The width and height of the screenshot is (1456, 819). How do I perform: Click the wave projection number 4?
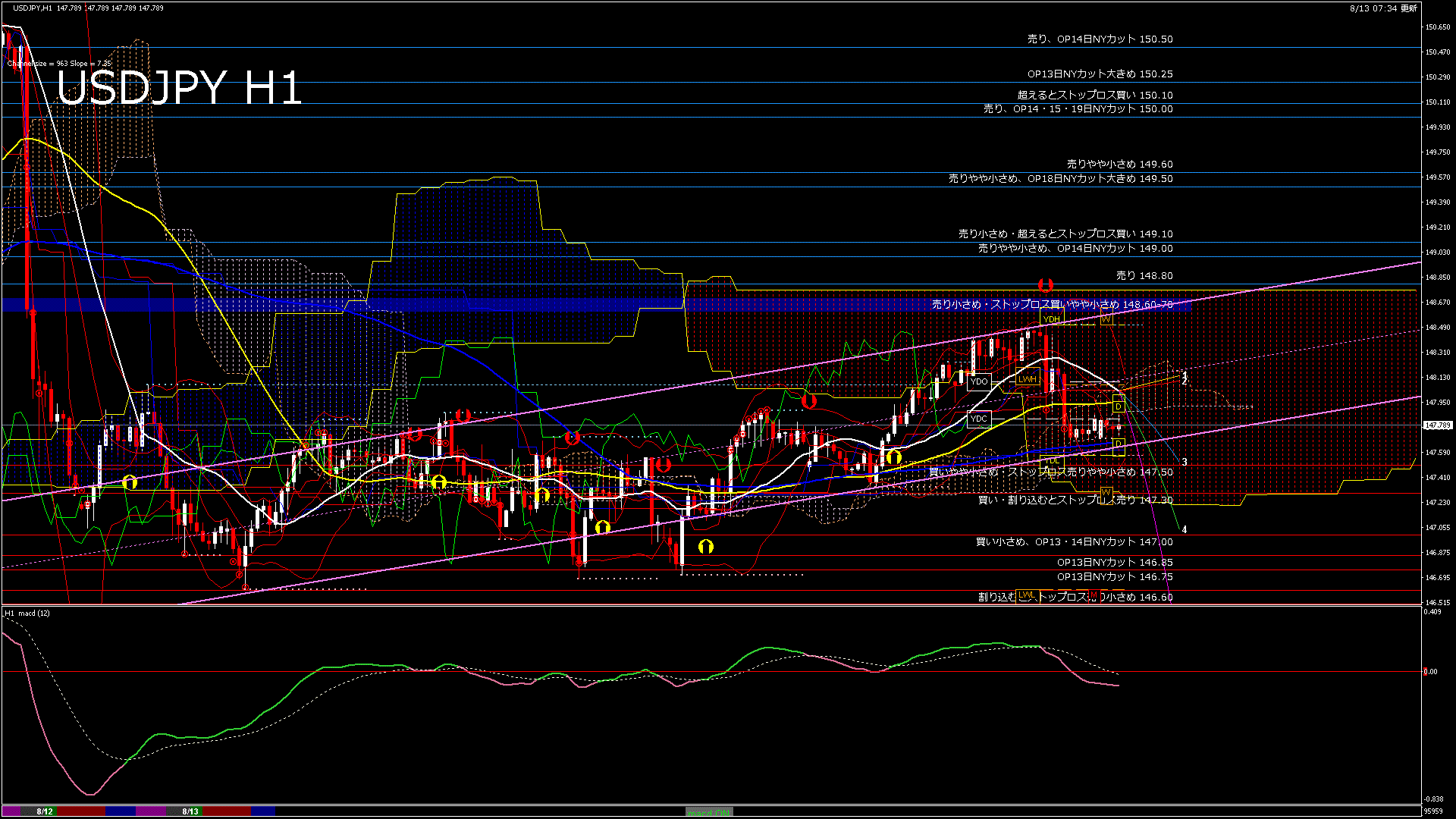tap(1185, 529)
